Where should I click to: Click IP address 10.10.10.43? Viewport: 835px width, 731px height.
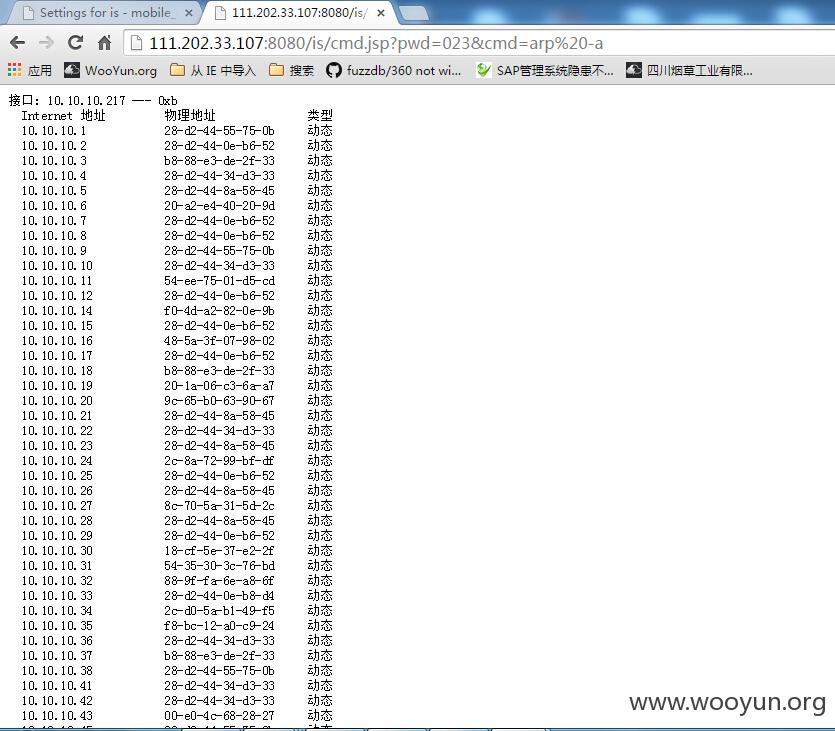coord(57,716)
